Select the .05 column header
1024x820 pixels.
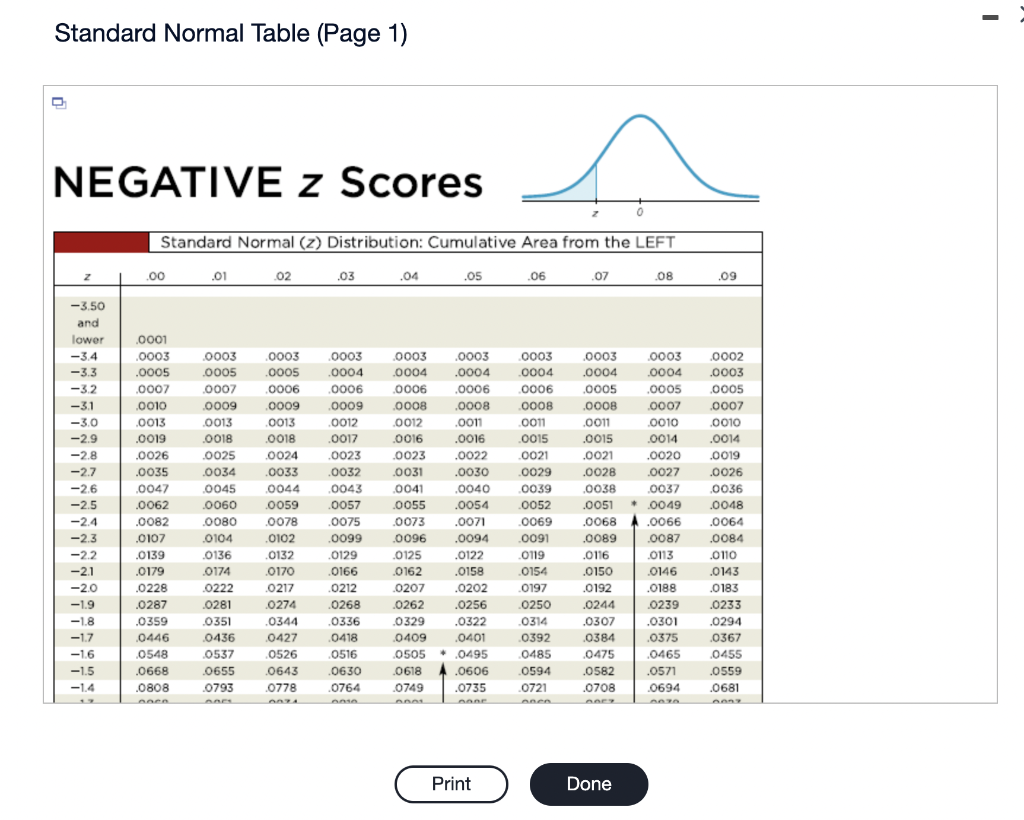coord(472,274)
